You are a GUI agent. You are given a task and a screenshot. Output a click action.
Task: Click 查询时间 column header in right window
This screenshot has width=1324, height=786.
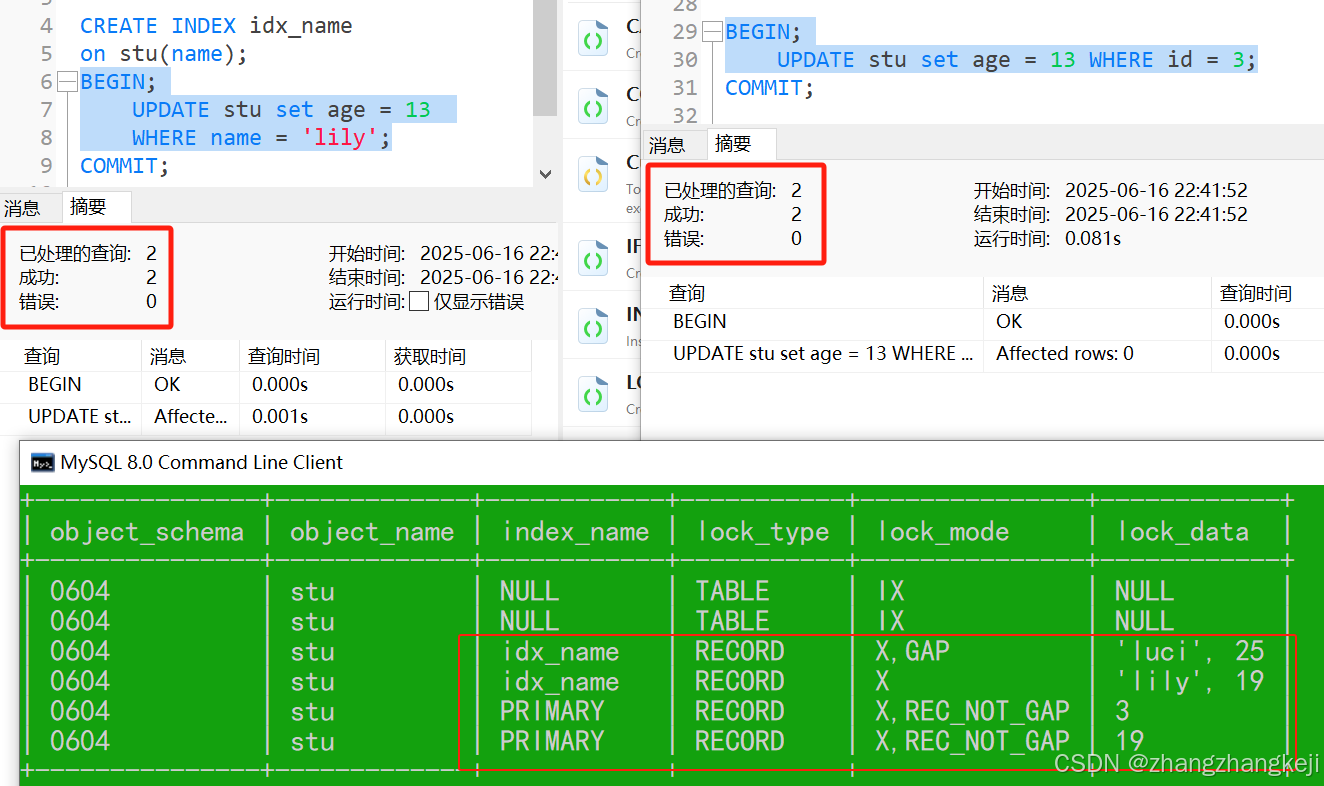tap(1256, 293)
